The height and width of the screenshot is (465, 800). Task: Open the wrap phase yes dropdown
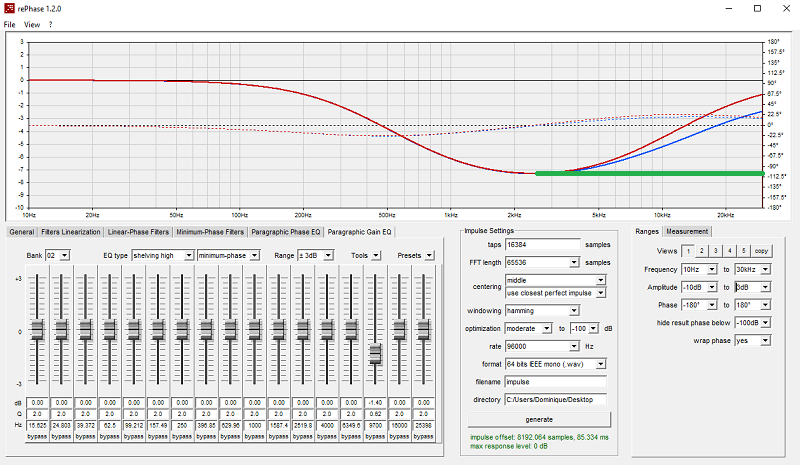tap(753, 340)
